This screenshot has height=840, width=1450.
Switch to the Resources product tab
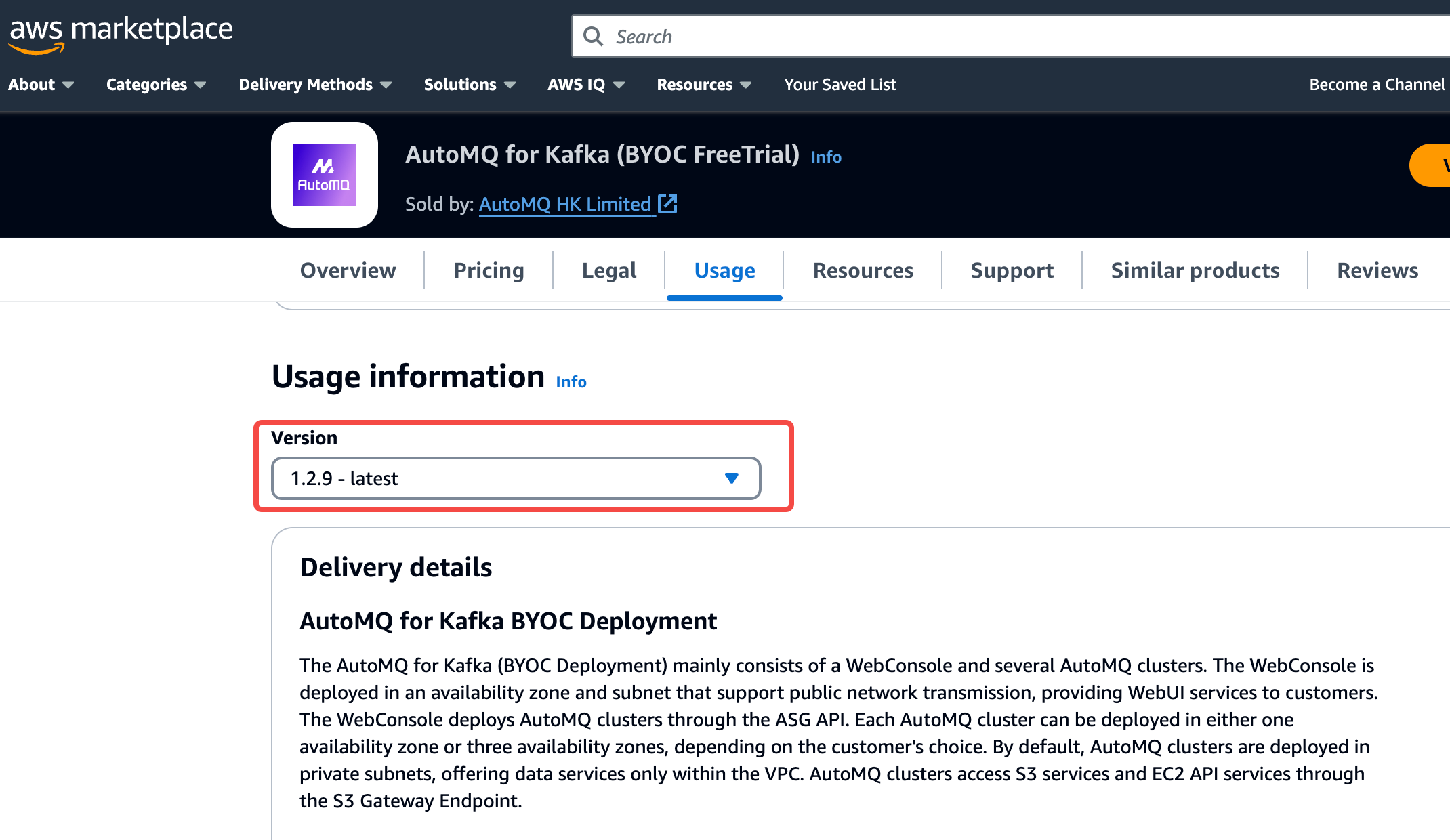click(x=863, y=270)
